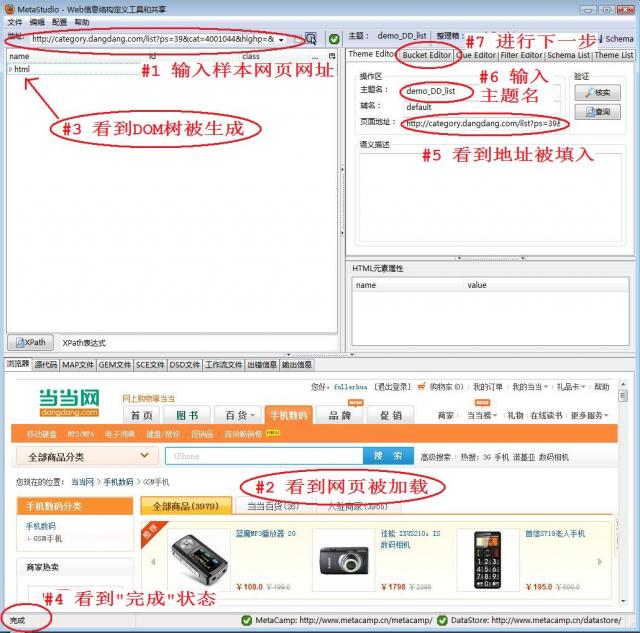Switch to the Clue Editor tab
640x633 pixels.
coord(476,55)
